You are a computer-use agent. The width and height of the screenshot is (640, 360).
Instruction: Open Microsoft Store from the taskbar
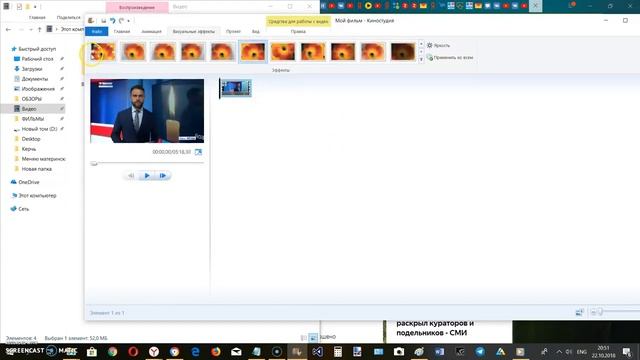(x=92, y=351)
